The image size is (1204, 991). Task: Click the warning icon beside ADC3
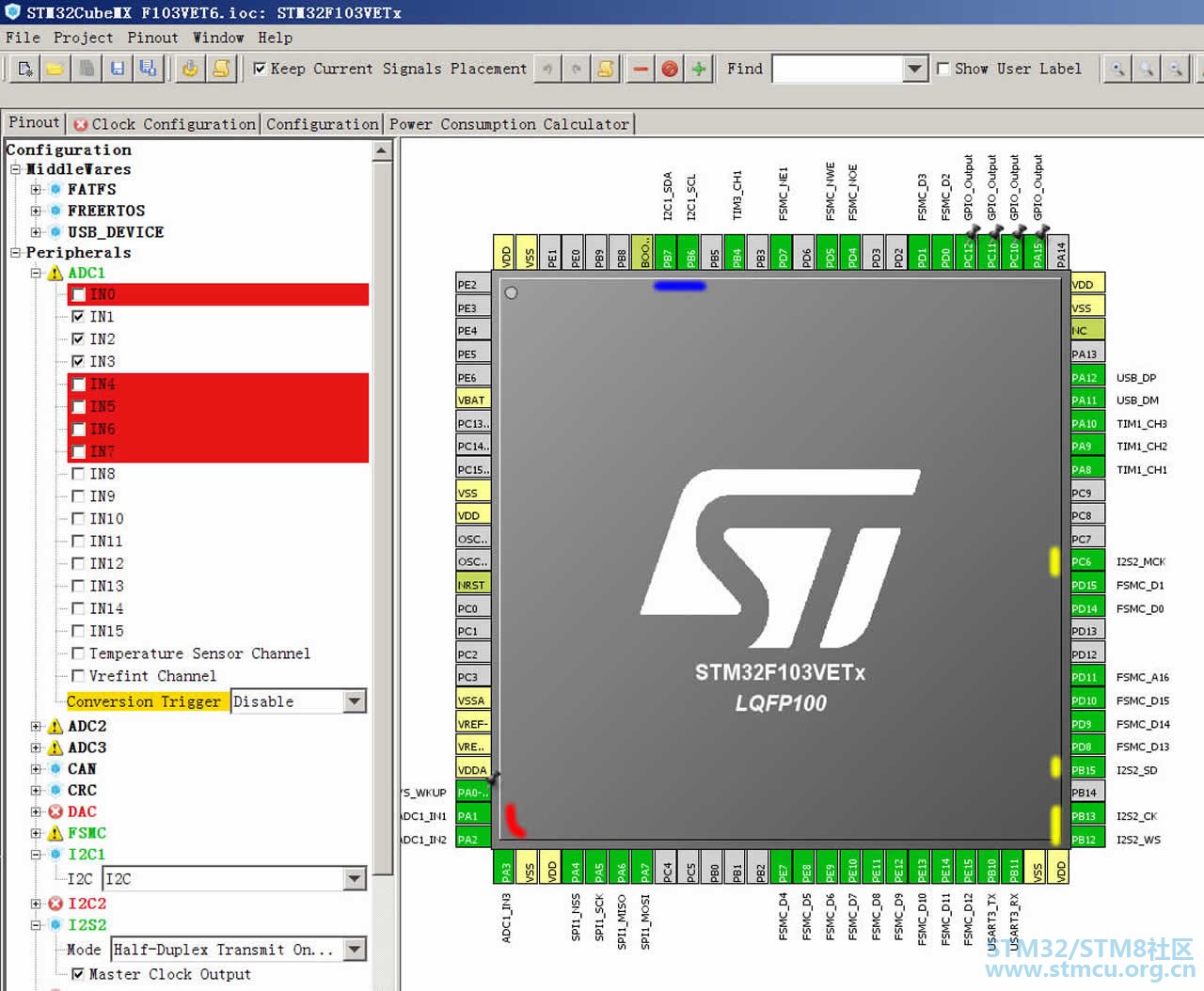click(x=55, y=748)
